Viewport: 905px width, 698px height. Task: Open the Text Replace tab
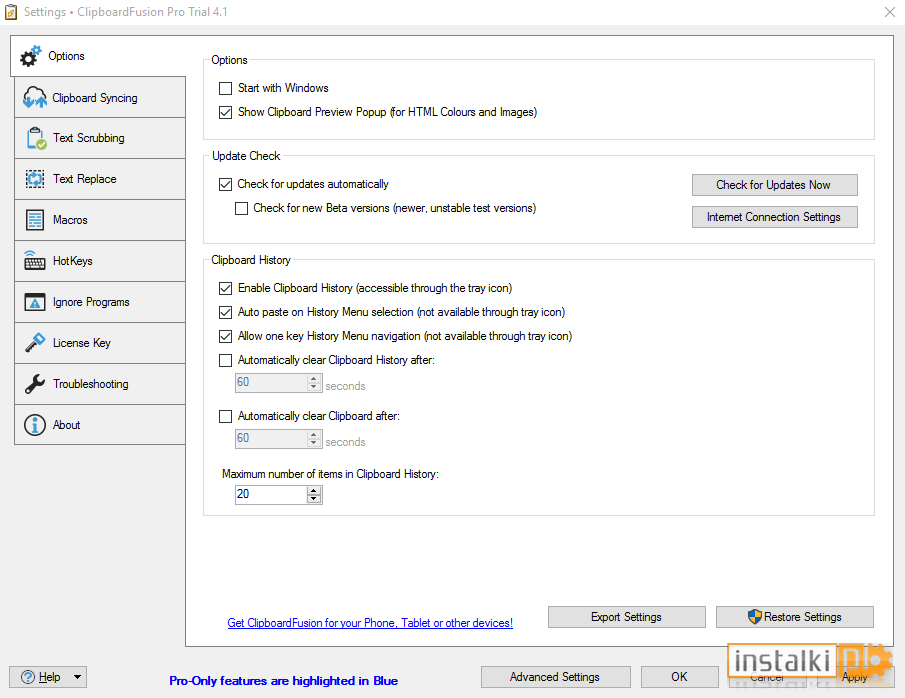click(x=100, y=179)
